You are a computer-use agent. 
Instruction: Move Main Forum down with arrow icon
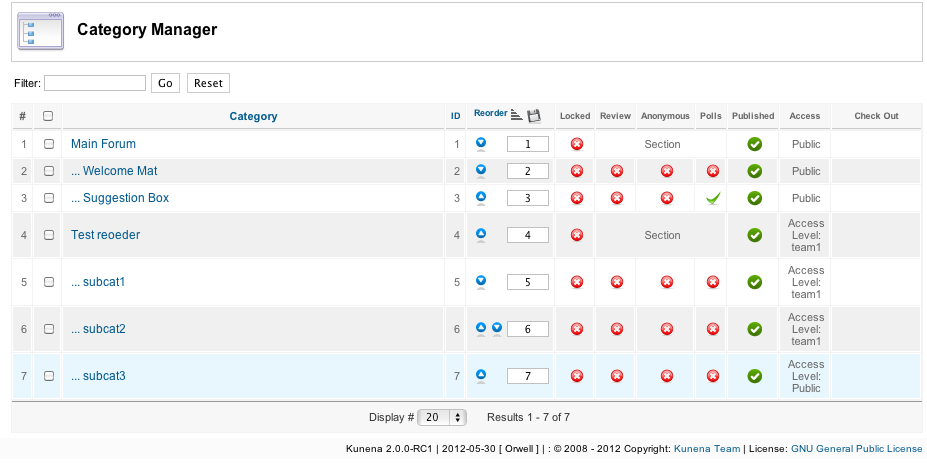[481, 143]
